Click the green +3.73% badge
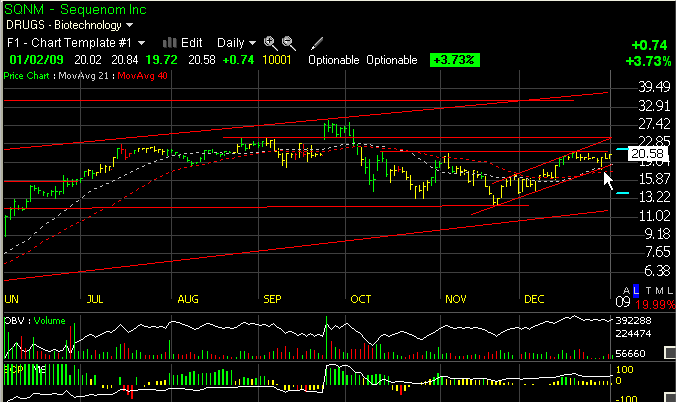The height and width of the screenshot is (402, 678). (454, 60)
